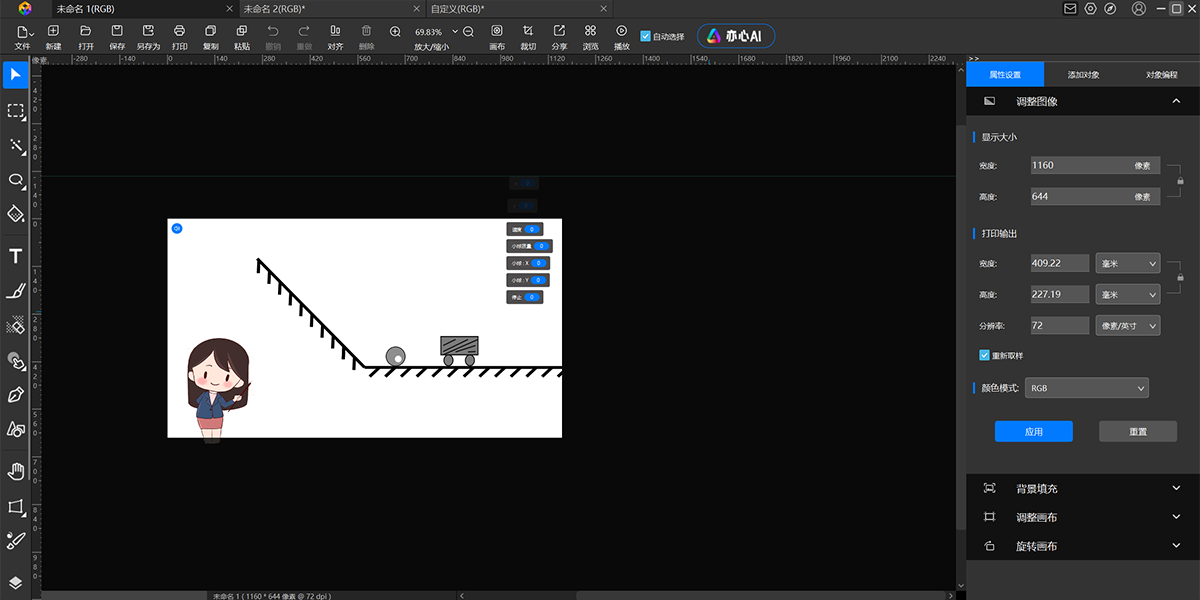Screen dimensions: 1200x600
Task: Select the transform tool in sidebar
Action: (x=15, y=507)
